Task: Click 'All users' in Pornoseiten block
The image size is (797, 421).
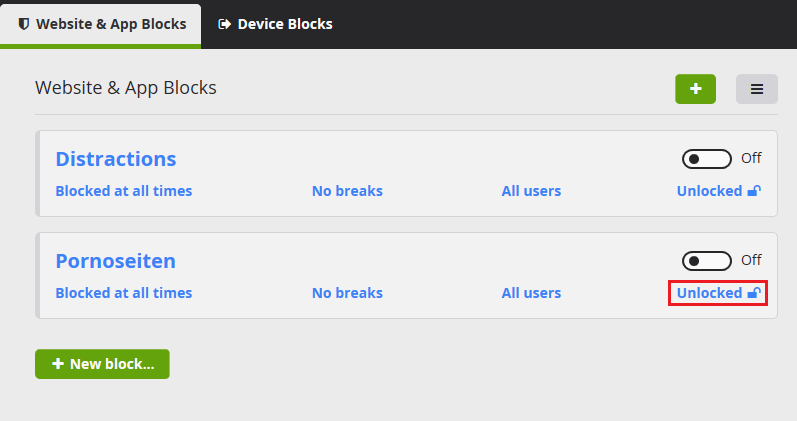Action: pos(531,293)
